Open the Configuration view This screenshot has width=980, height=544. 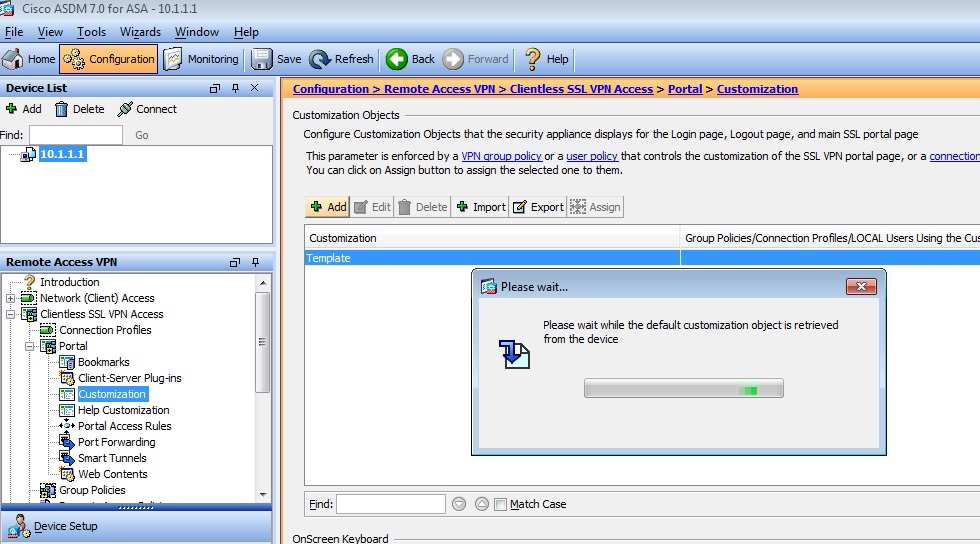(x=109, y=59)
